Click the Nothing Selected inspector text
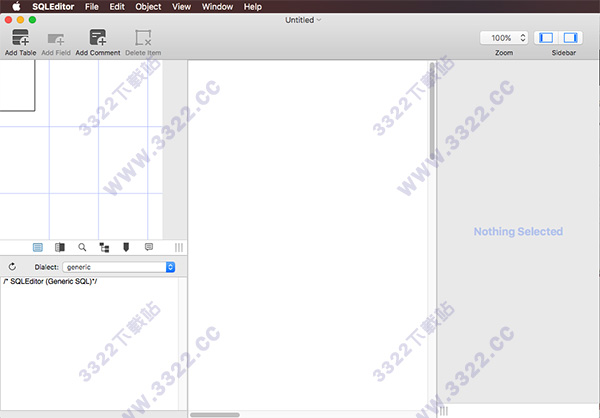This screenshot has width=600, height=418. 518,232
